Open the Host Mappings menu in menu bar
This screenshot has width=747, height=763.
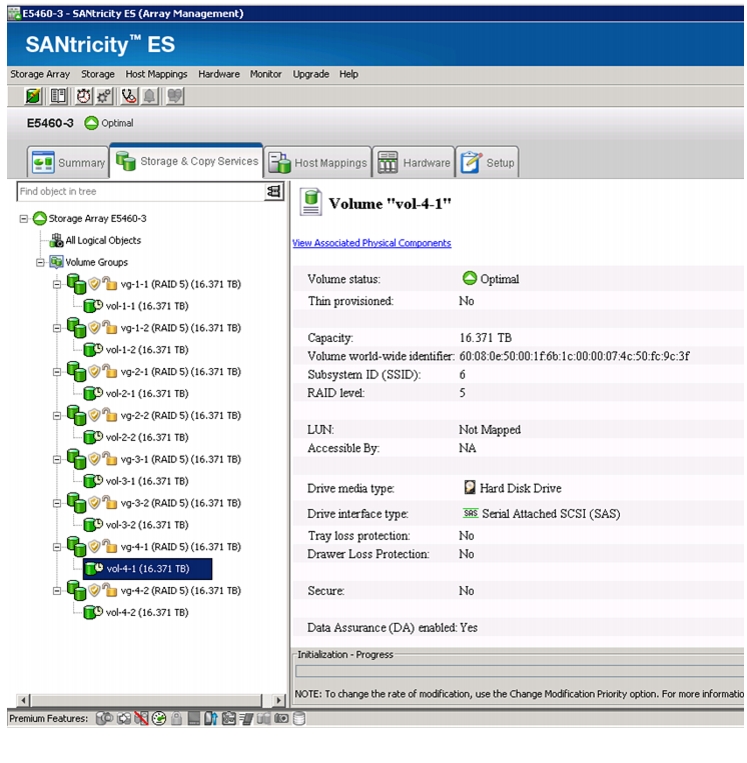[x=156, y=74]
